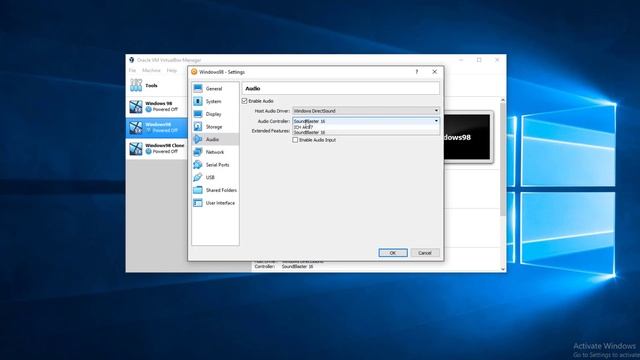Screen dimensions: 640x360
Task: Check the Enable Audio Input checkbox
Action: coord(295,140)
